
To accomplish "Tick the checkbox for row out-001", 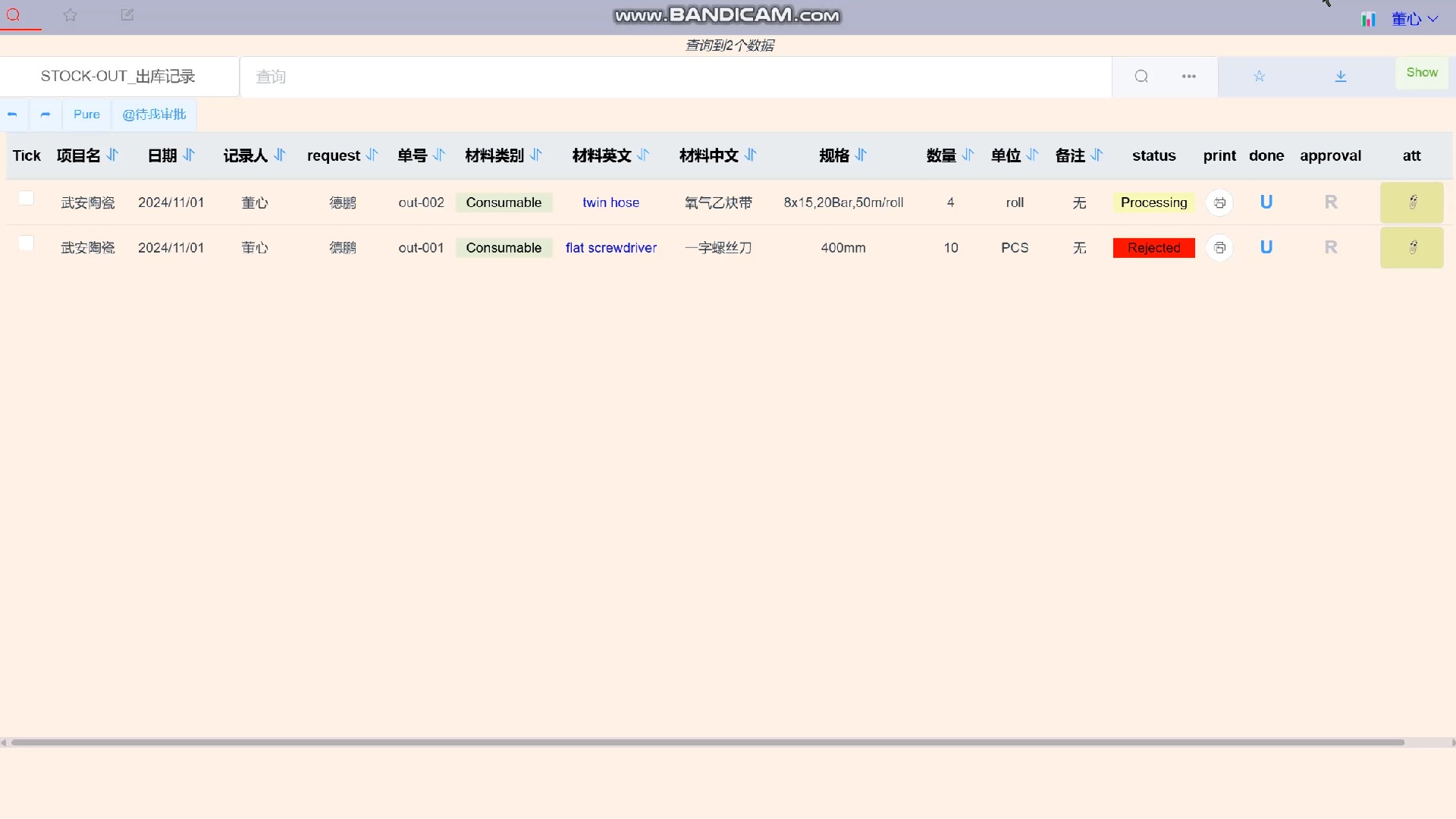I will tap(27, 243).
